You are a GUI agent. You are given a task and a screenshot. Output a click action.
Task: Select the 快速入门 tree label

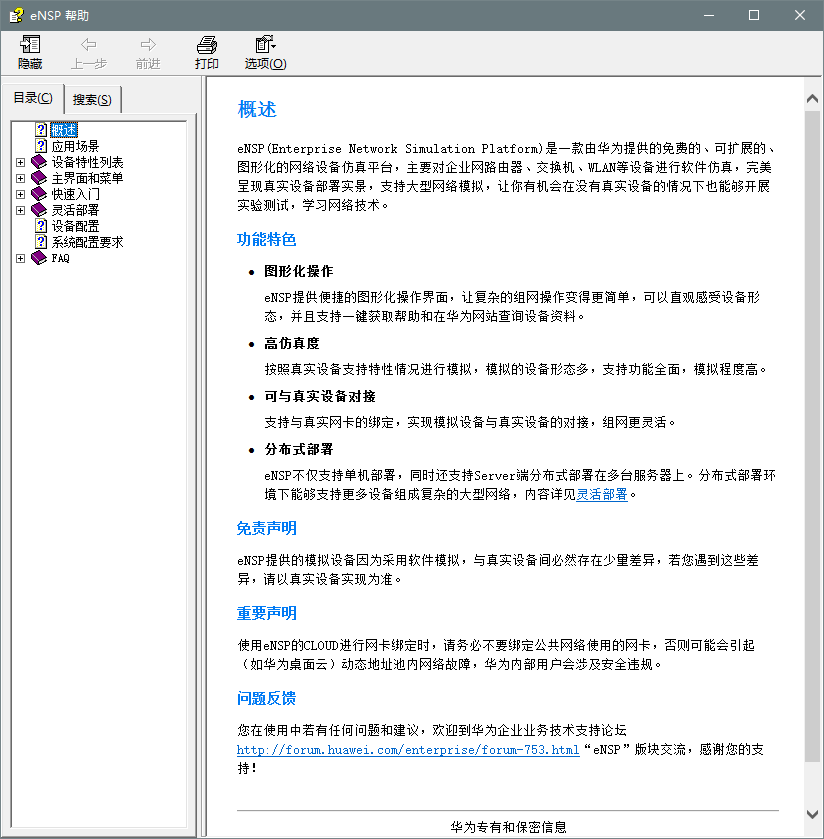(x=75, y=194)
